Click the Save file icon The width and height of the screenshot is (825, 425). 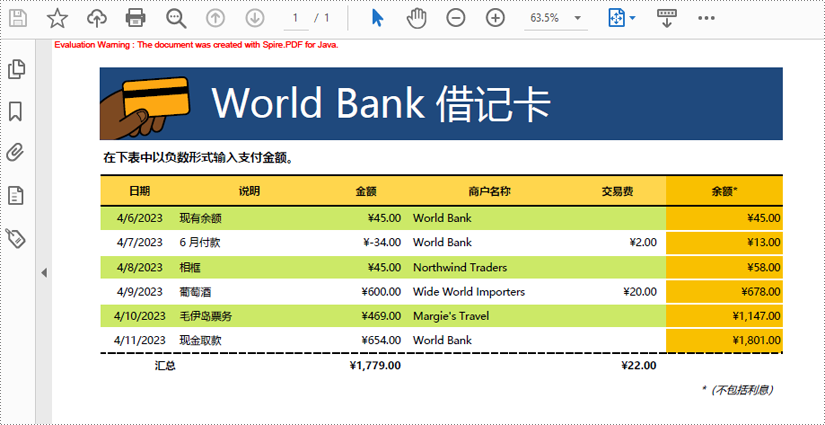[x=18, y=18]
